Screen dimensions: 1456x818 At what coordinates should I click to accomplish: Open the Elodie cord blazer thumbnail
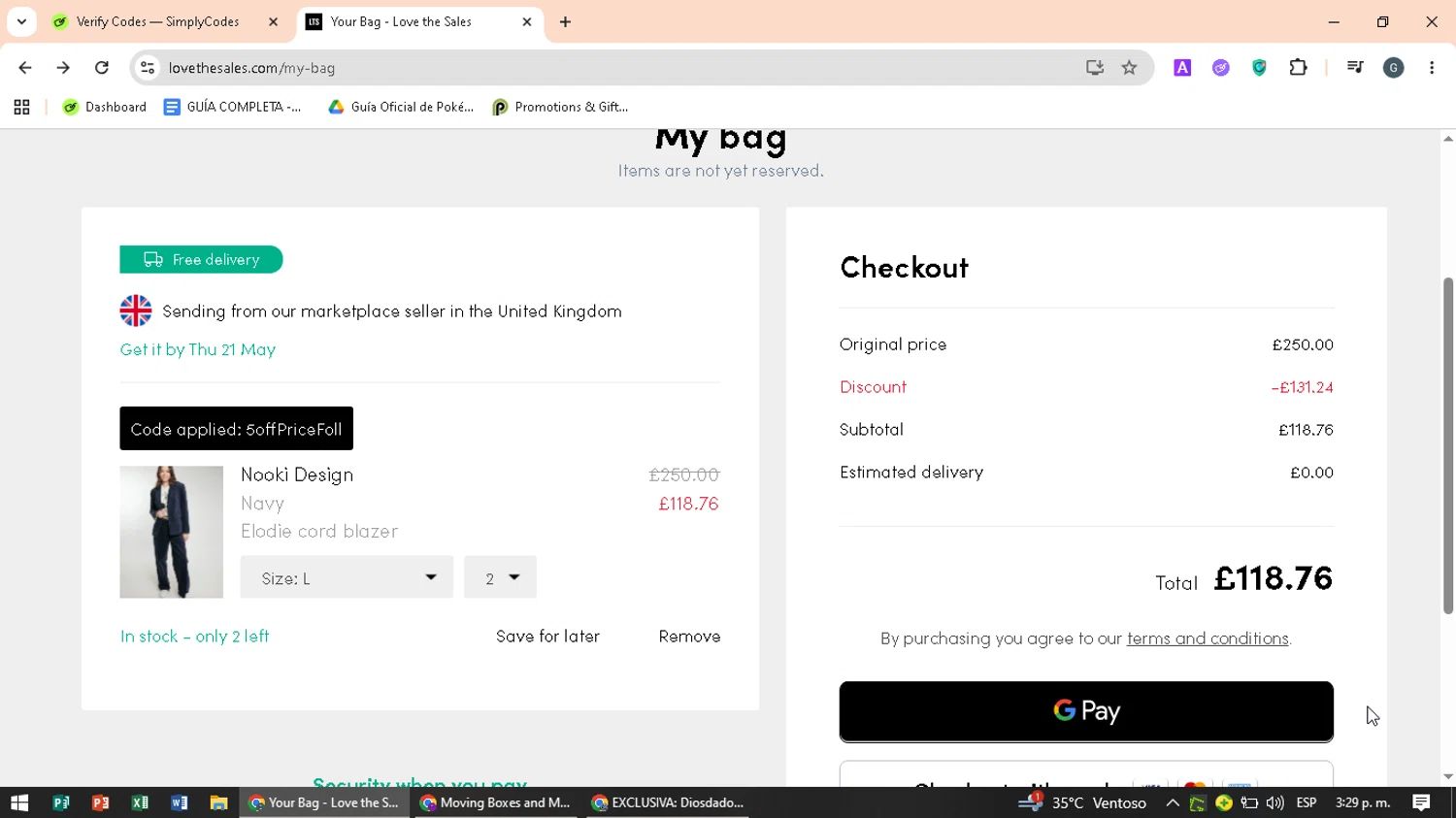pyautogui.click(x=171, y=532)
